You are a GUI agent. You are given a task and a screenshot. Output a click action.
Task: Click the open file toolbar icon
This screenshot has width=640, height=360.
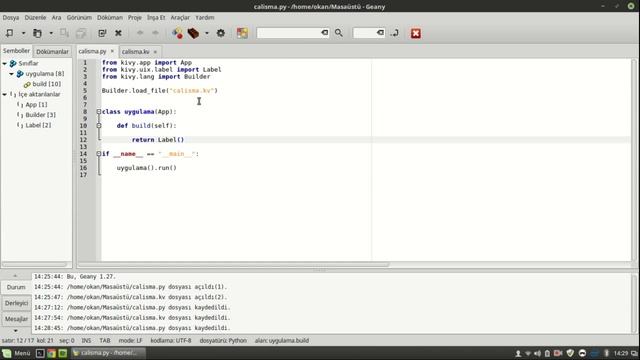tap(37, 33)
